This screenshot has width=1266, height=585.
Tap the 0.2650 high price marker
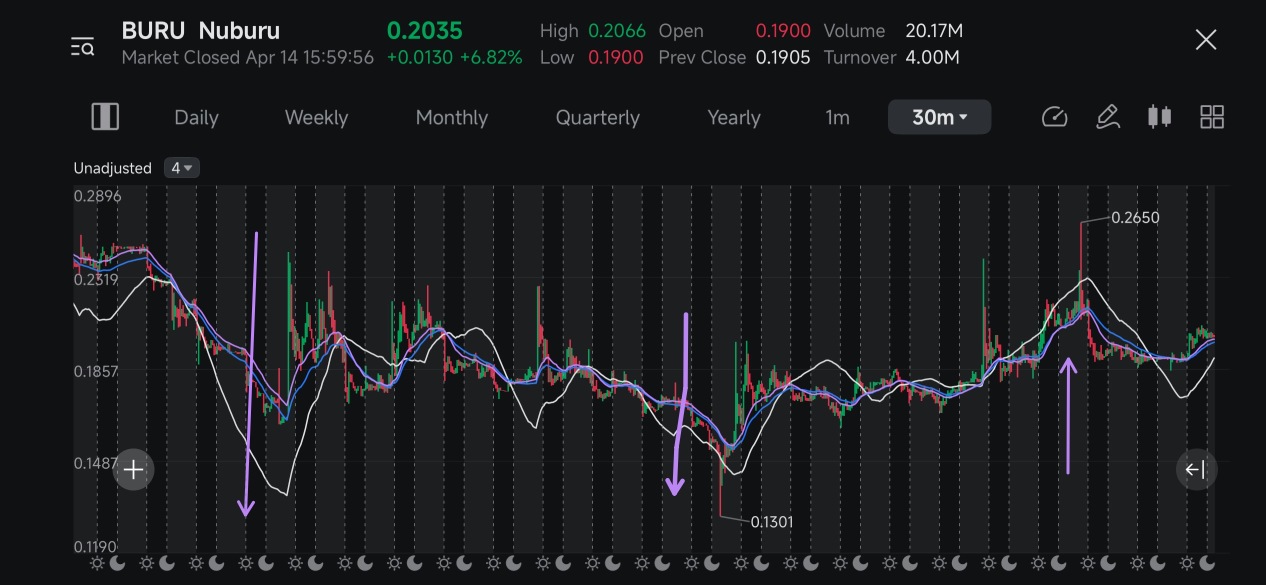coord(1135,217)
